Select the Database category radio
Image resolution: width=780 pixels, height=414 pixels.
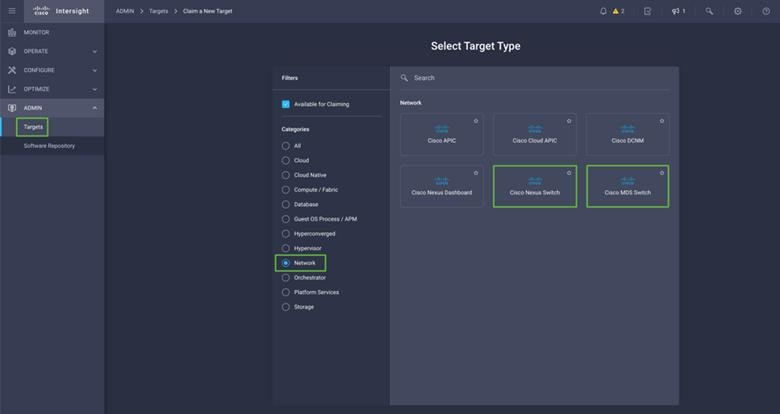(286, 205)
